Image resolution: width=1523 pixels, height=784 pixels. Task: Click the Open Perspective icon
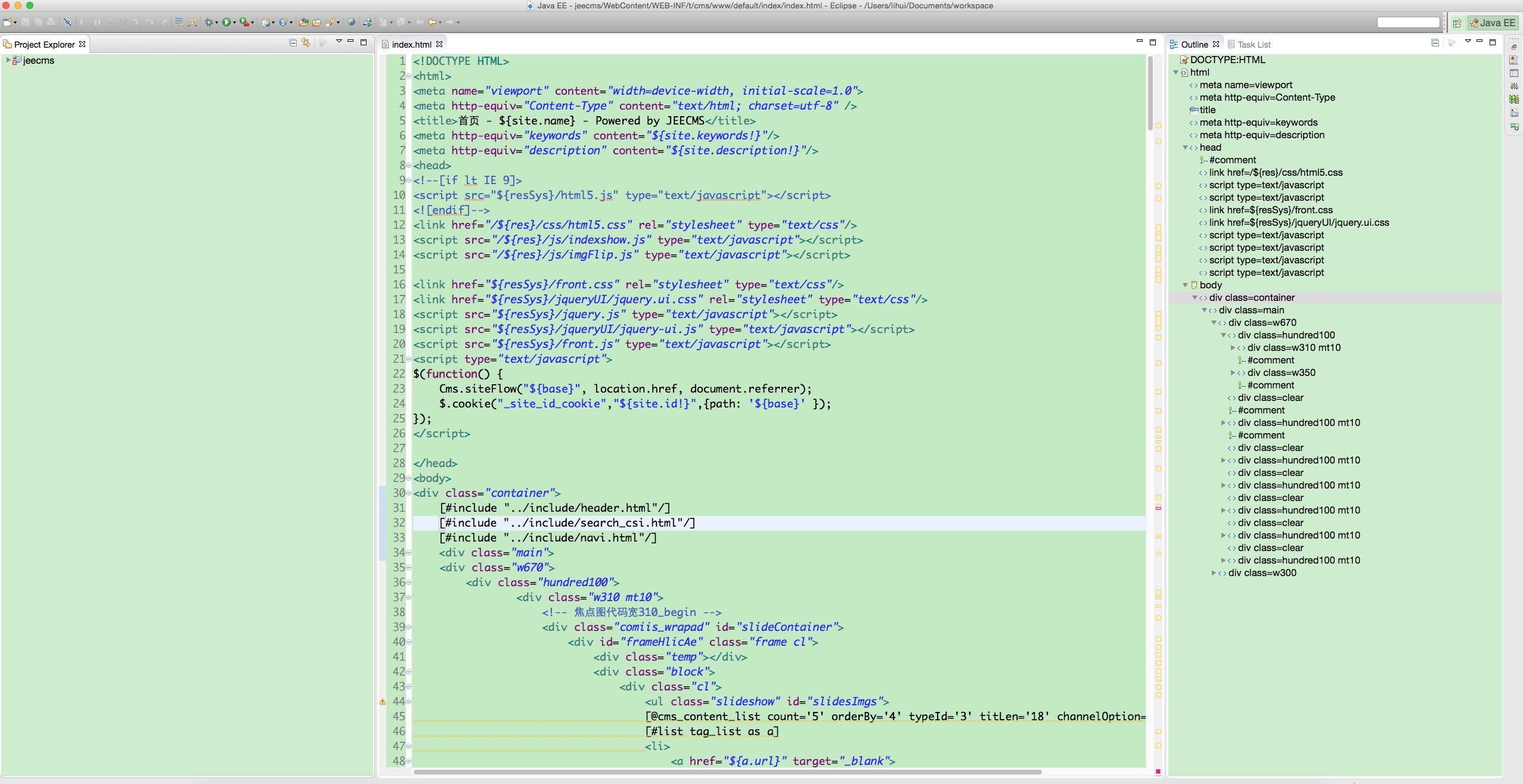click(x=1457, y=23)
